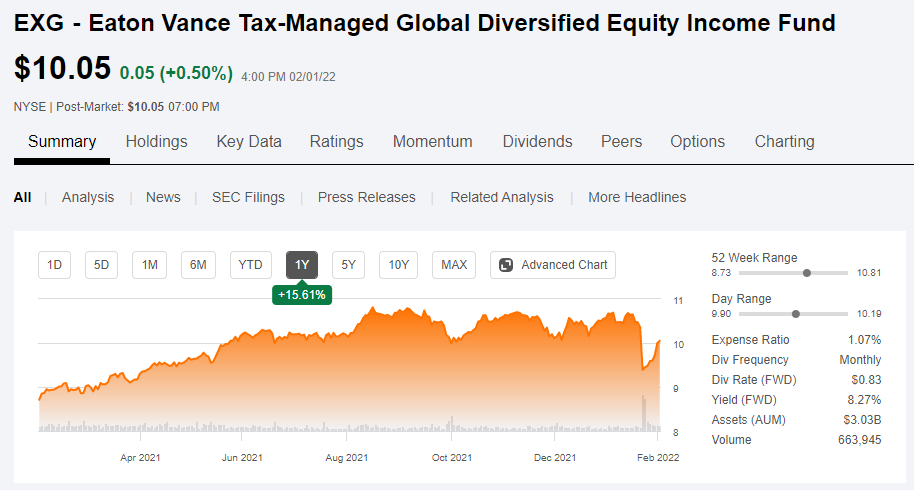Open the Summary tab
This screenshot has height=490, width=914.
tap(62, 142)
